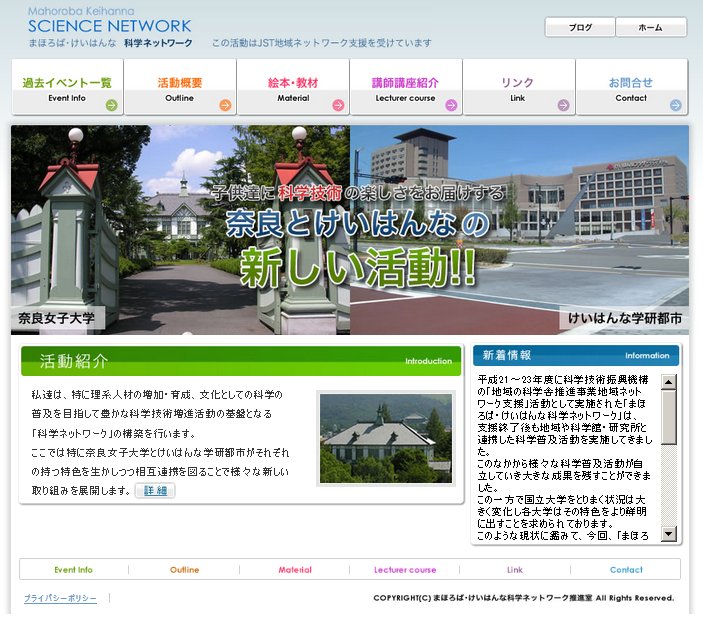Viewport: 703px width, 626px height.
Task: Click the pink arrow icon under Material
Action: pos(338,104)
